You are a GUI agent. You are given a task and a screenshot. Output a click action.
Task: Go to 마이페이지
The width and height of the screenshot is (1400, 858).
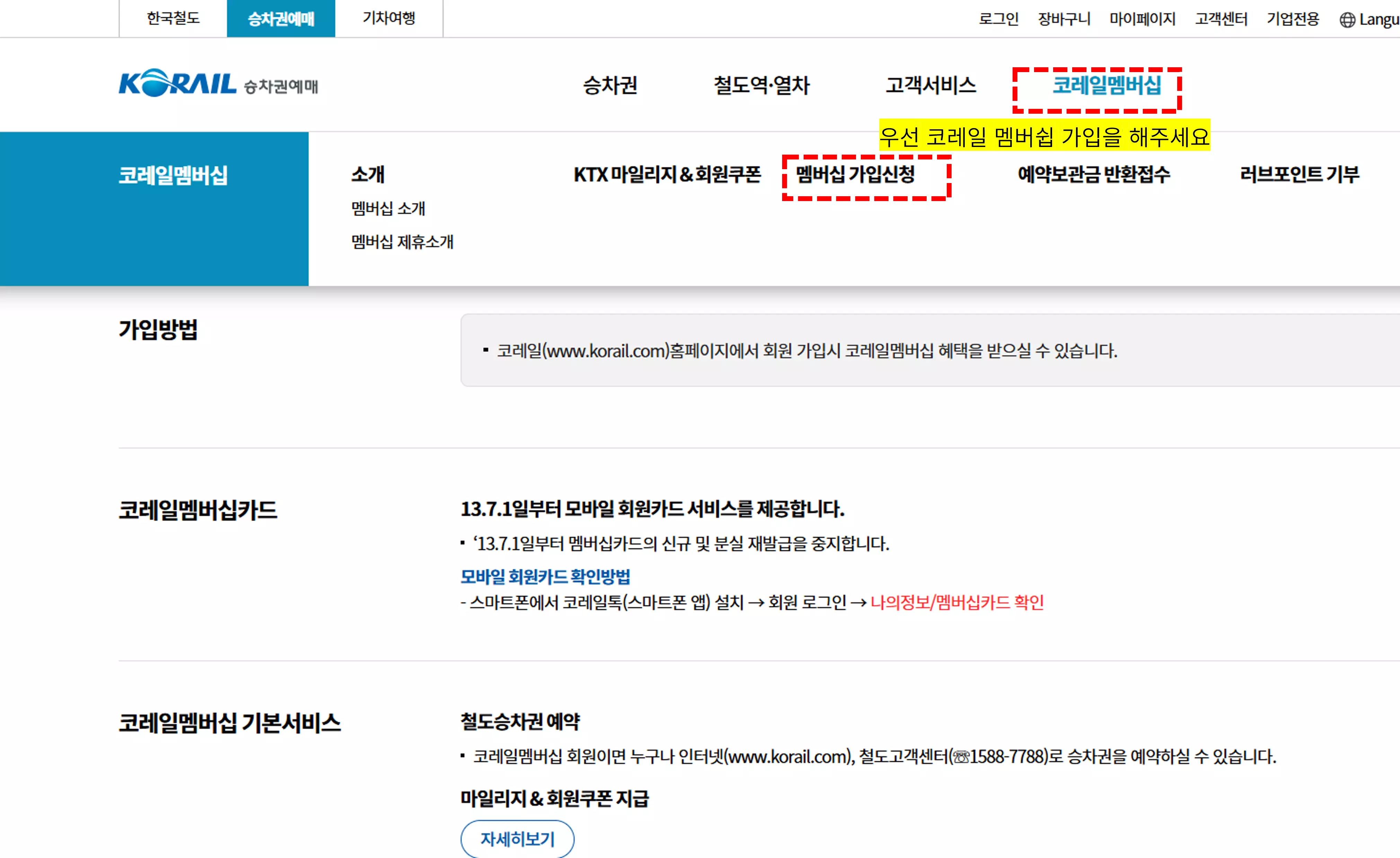[x=1143, y=19]
